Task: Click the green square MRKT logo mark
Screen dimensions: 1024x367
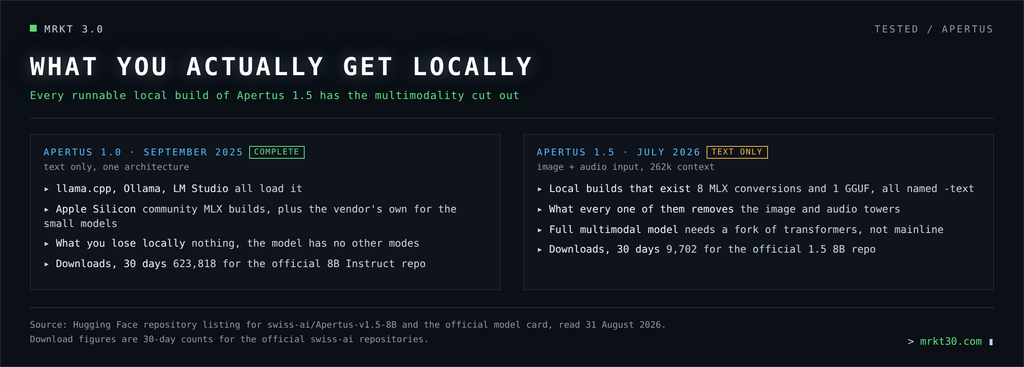Action: [x=33, y=29]
